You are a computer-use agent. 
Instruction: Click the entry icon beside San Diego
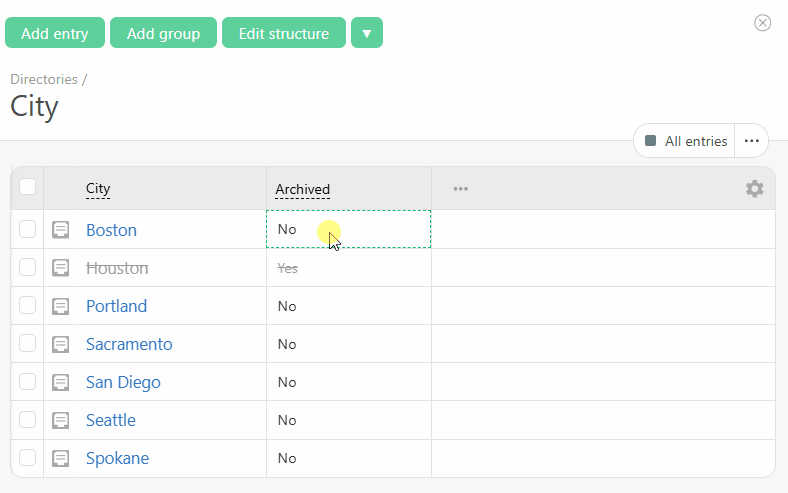[x=61, y=382]
